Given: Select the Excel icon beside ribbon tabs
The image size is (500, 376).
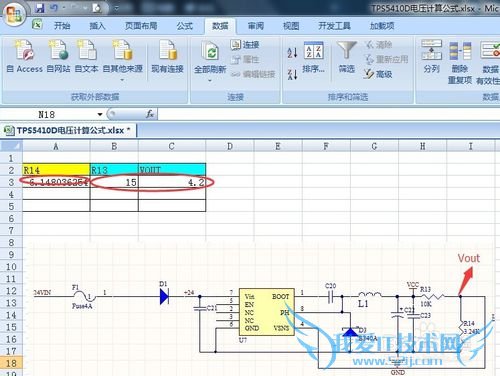Looking at the screenshot, I should (37, 25).
